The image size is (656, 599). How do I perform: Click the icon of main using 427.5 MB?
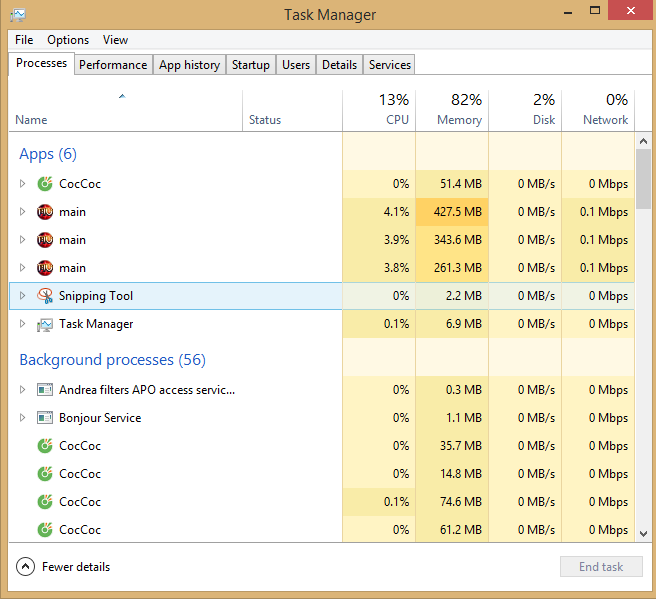point(45,212)
